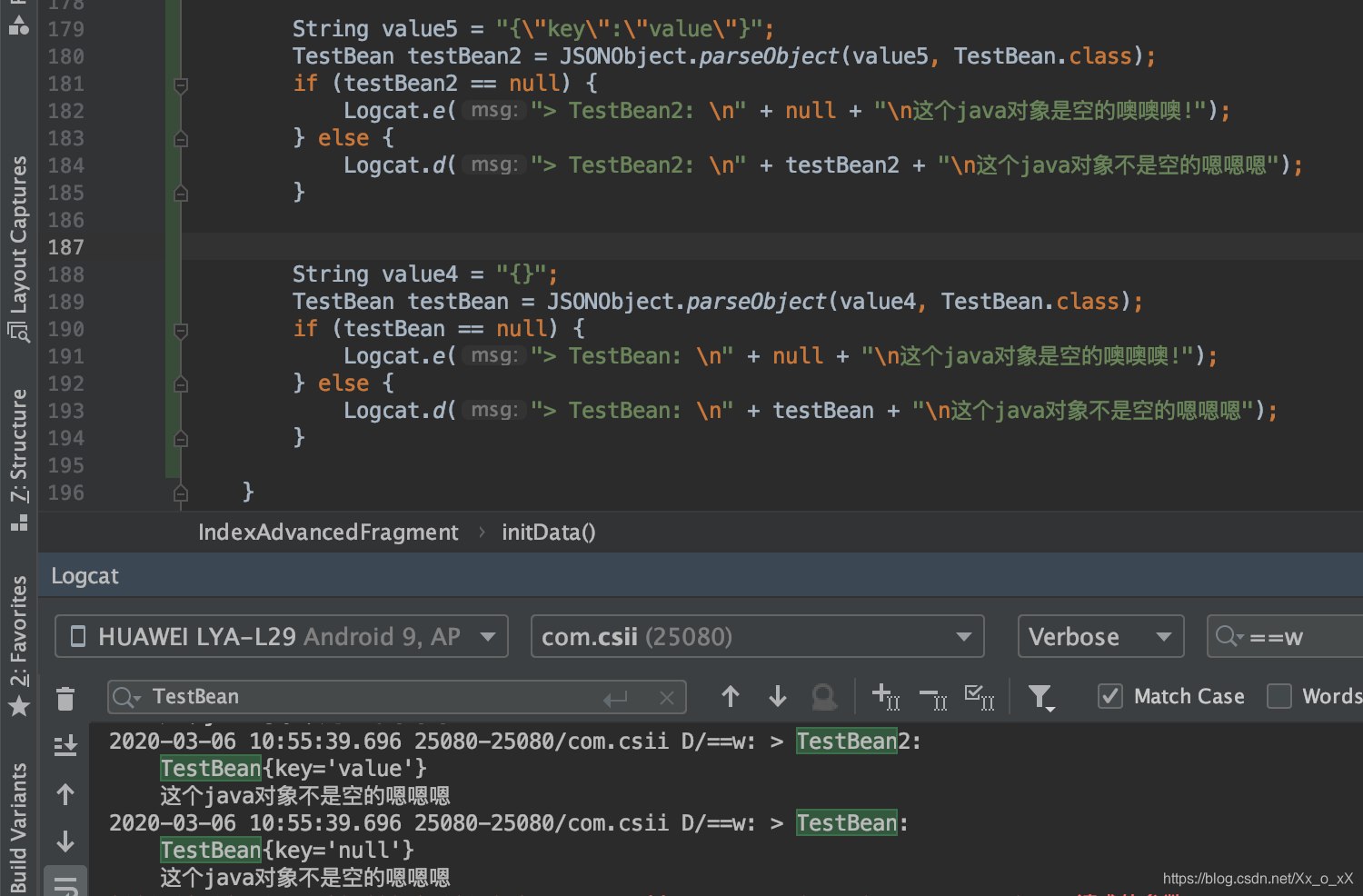Screen dimensions: 1363x896
Task: Open the Layout Captures tool window
Action: click(x=18, y=247)
